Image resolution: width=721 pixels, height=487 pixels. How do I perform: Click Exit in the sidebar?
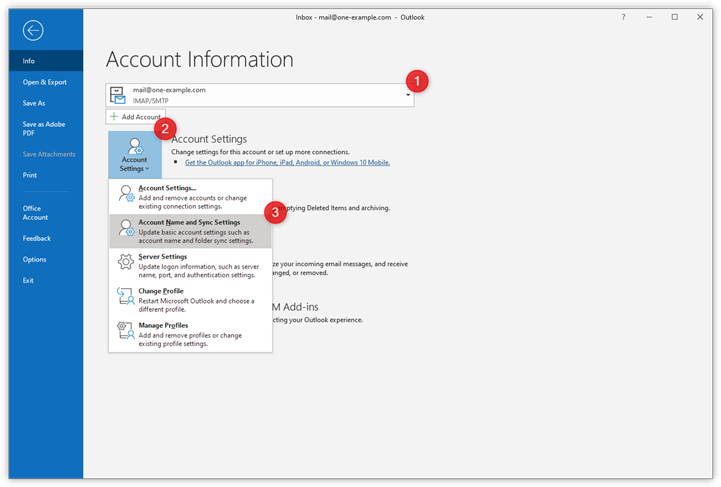point(46,281)
